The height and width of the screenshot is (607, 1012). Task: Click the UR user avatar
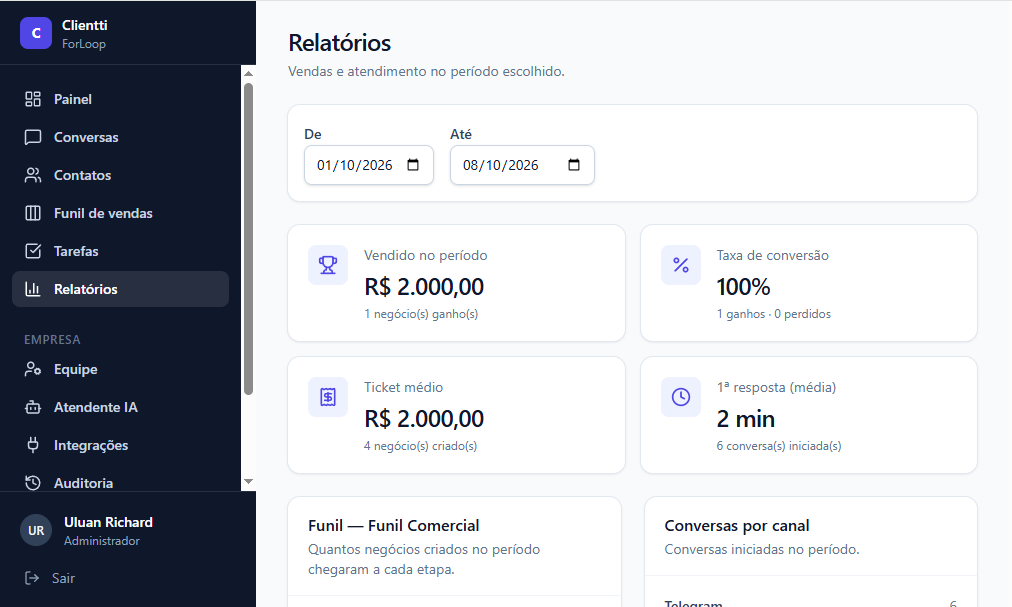35,530
